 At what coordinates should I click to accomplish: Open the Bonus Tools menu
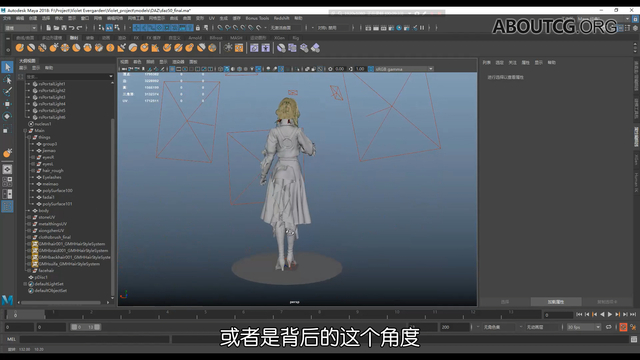(257, 18)
